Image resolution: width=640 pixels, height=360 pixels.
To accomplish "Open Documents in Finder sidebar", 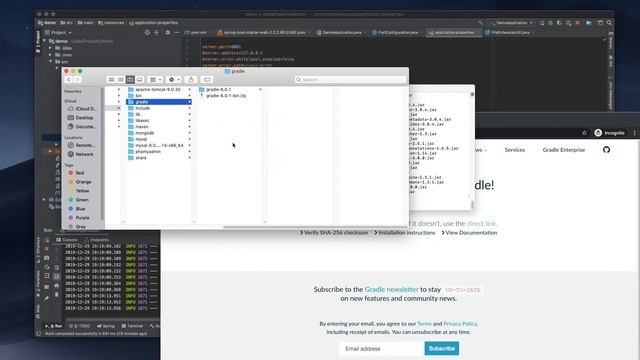I will (82, 127).
